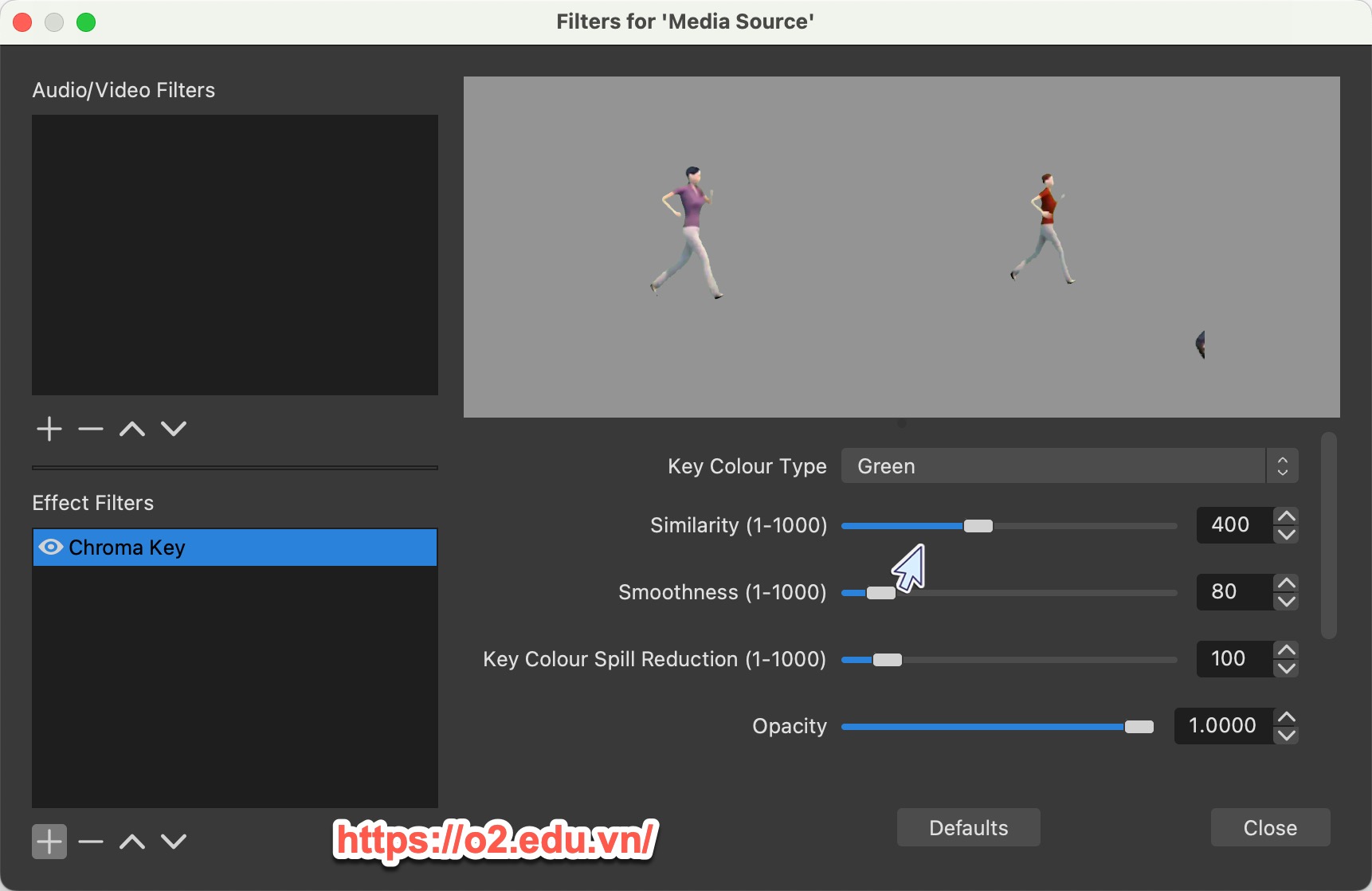This screenshot has height=891, width=1372.
Task: Click the Smoothness value field showing 80
Action: tap(1235, 592)
